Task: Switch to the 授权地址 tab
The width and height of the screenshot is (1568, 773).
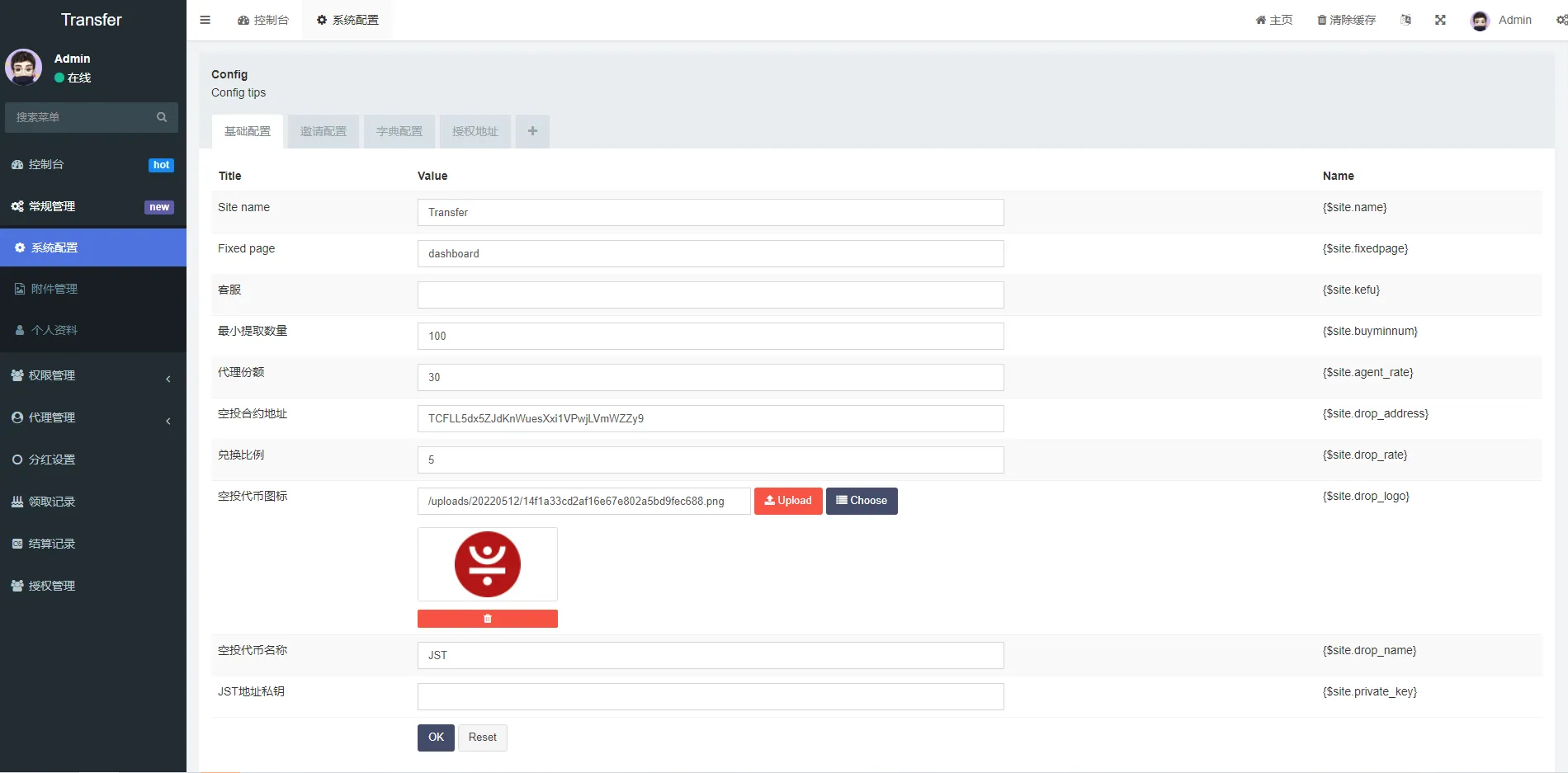Action: coord(475,131)
